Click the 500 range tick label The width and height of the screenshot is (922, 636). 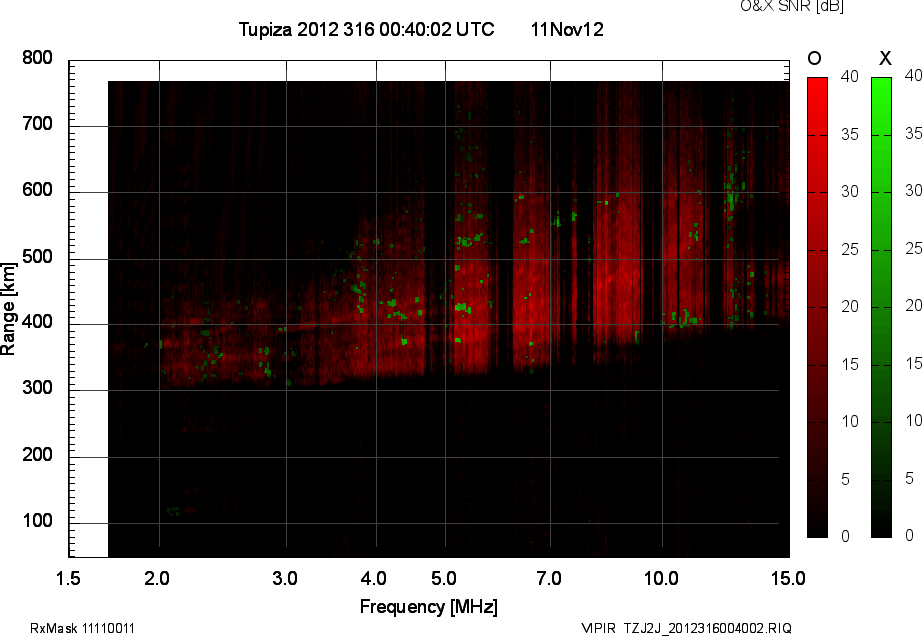[x=37, y=257]
